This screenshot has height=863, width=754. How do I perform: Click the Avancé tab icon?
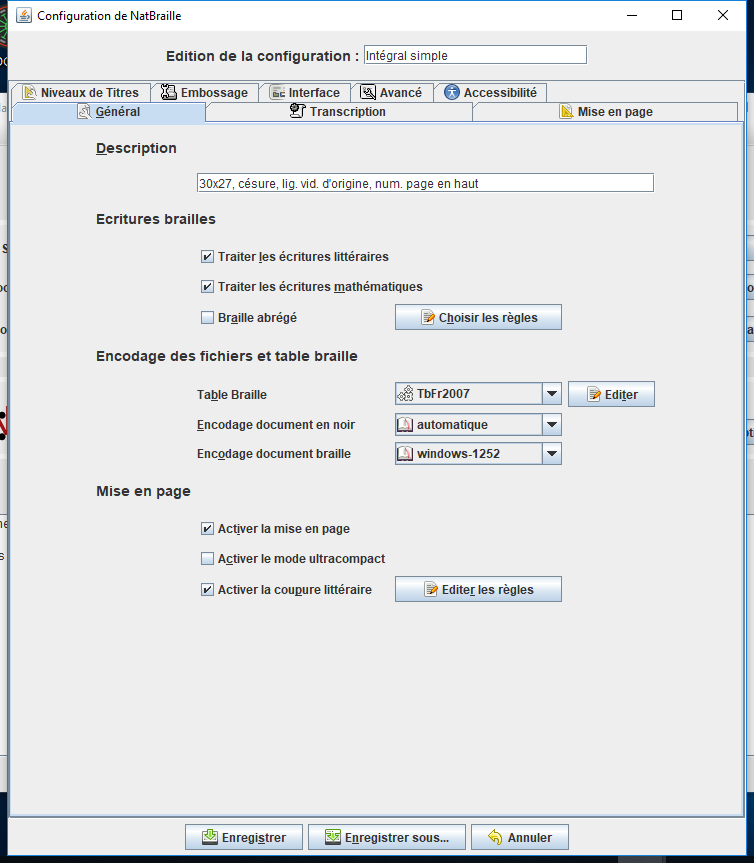(368, 92)
